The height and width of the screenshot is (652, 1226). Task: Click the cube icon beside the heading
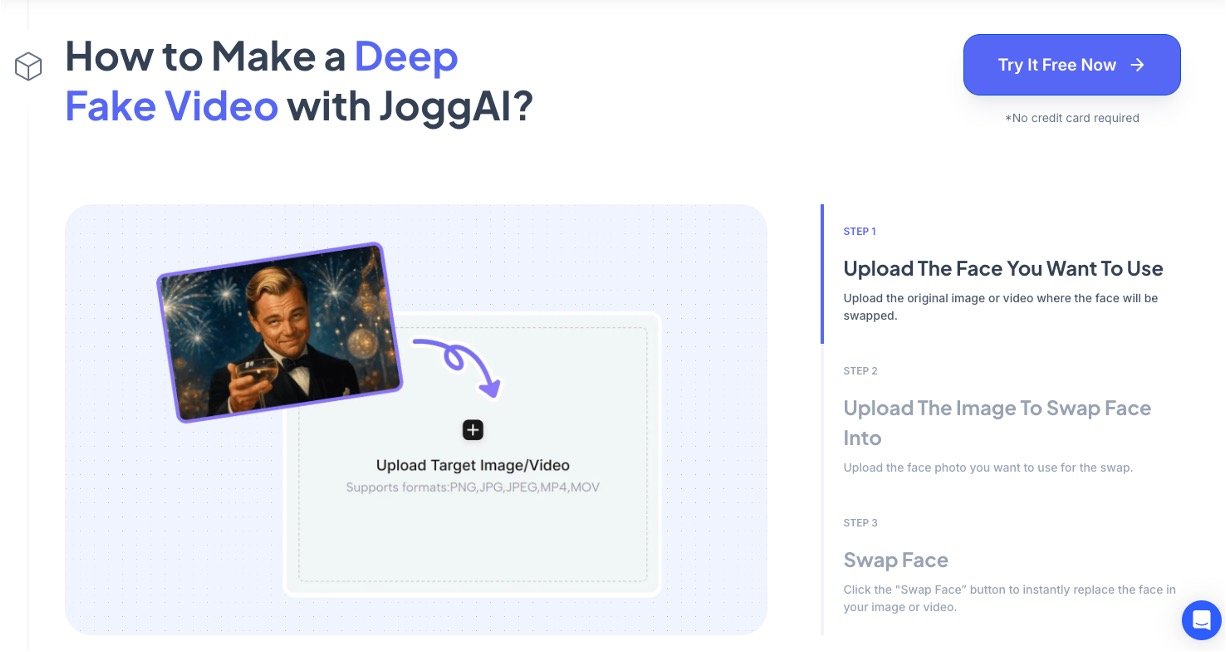28,66
